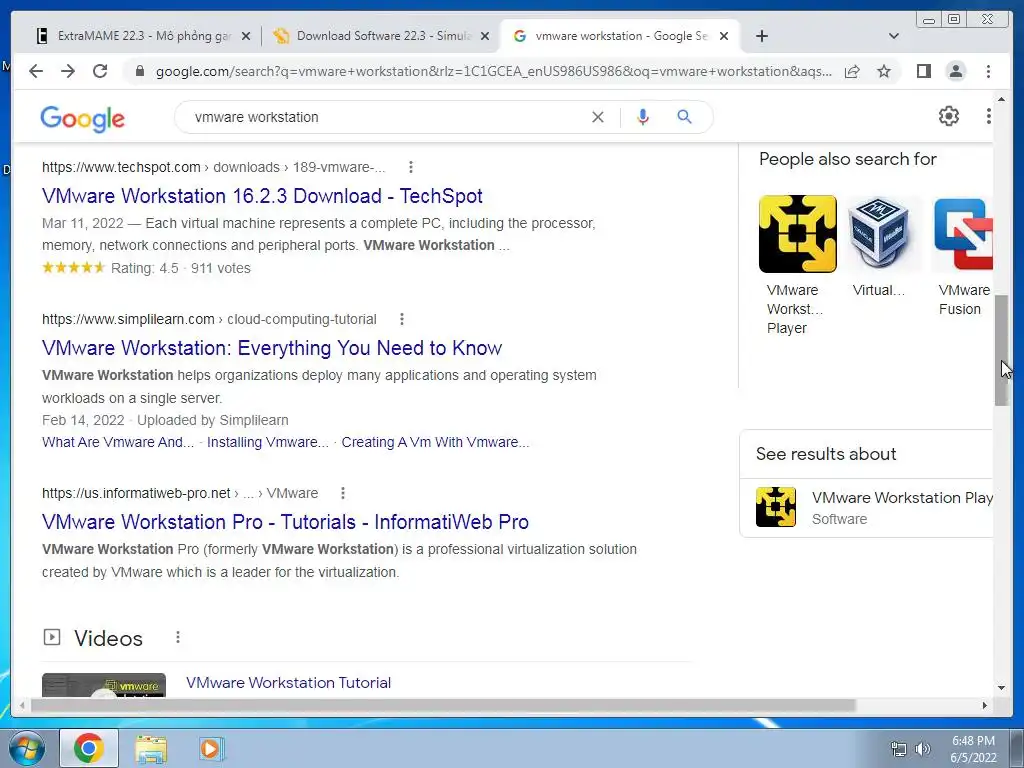1024x768 pixels.
Task: Open the Windows Start menu
Action: coord(26,748)
